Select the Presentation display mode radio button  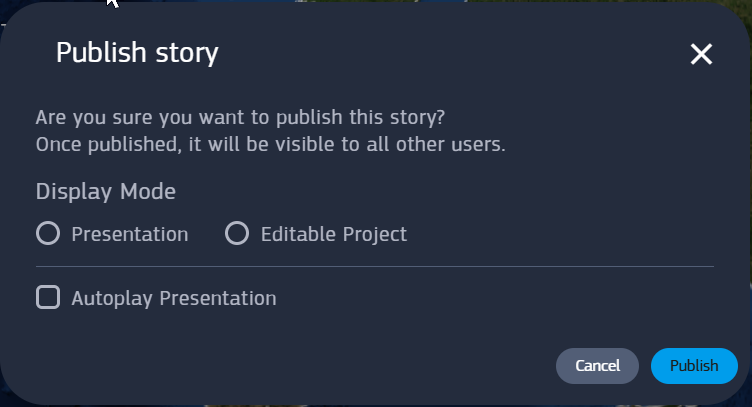(48, 234)
